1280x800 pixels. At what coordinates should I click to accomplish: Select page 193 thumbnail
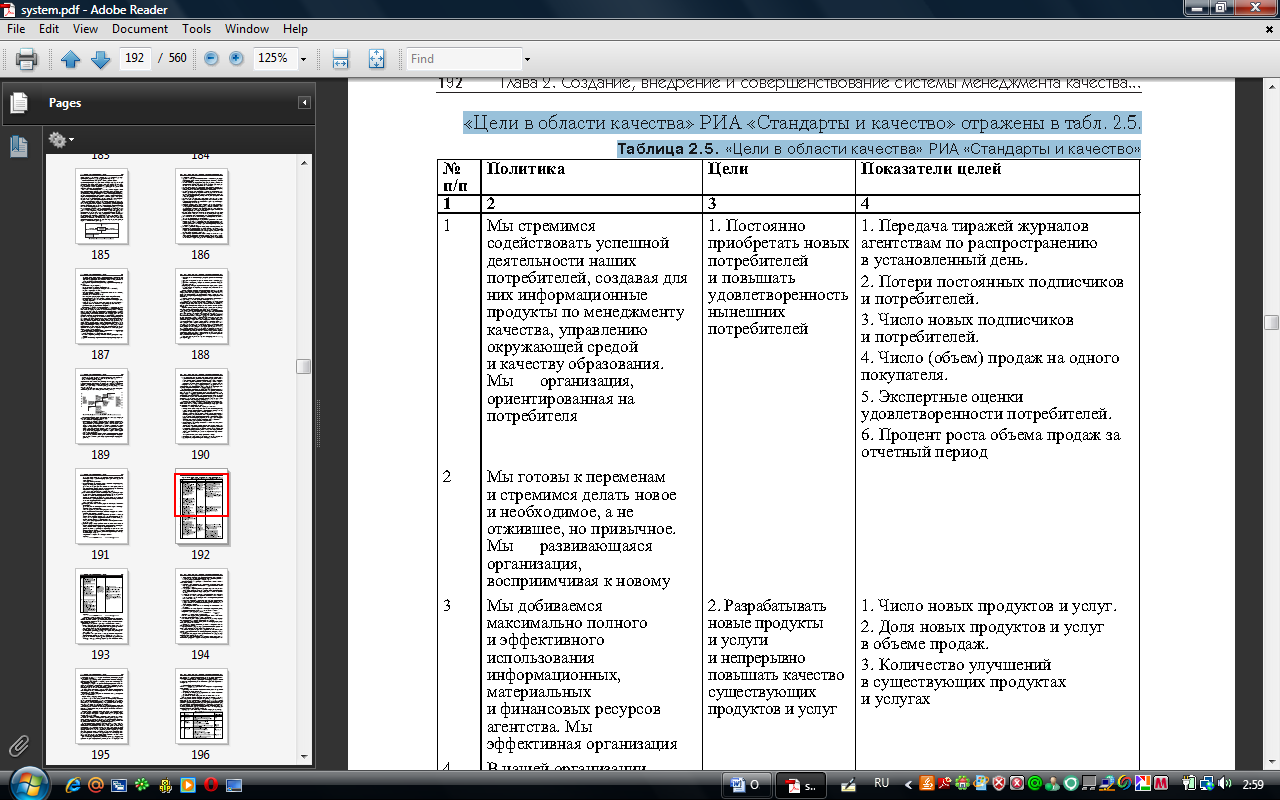[x=101, y=605]
